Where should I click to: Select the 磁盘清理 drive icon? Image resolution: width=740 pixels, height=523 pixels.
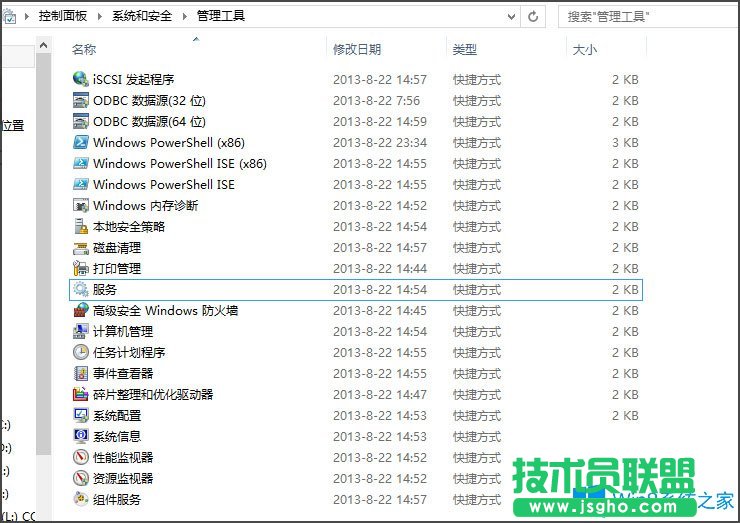tap(81, 247)
